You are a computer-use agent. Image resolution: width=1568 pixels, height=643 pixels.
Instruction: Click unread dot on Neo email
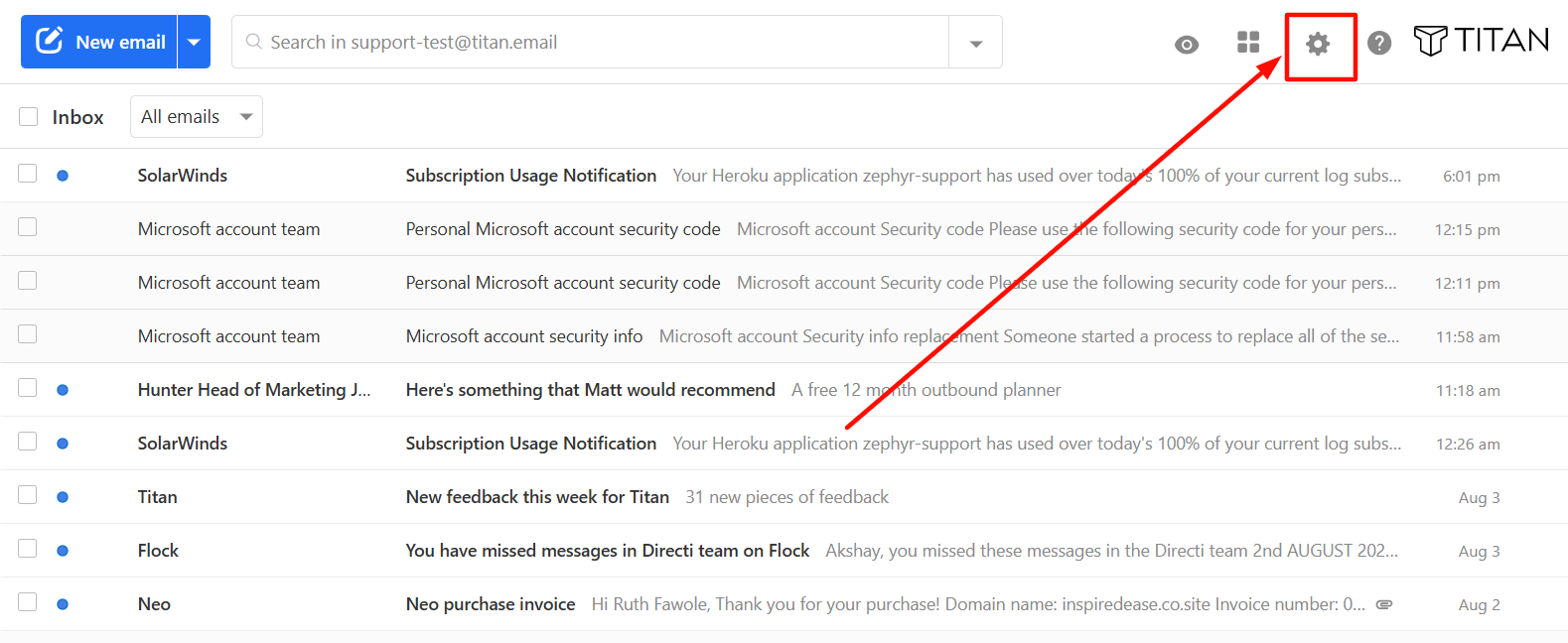[63, 604]
